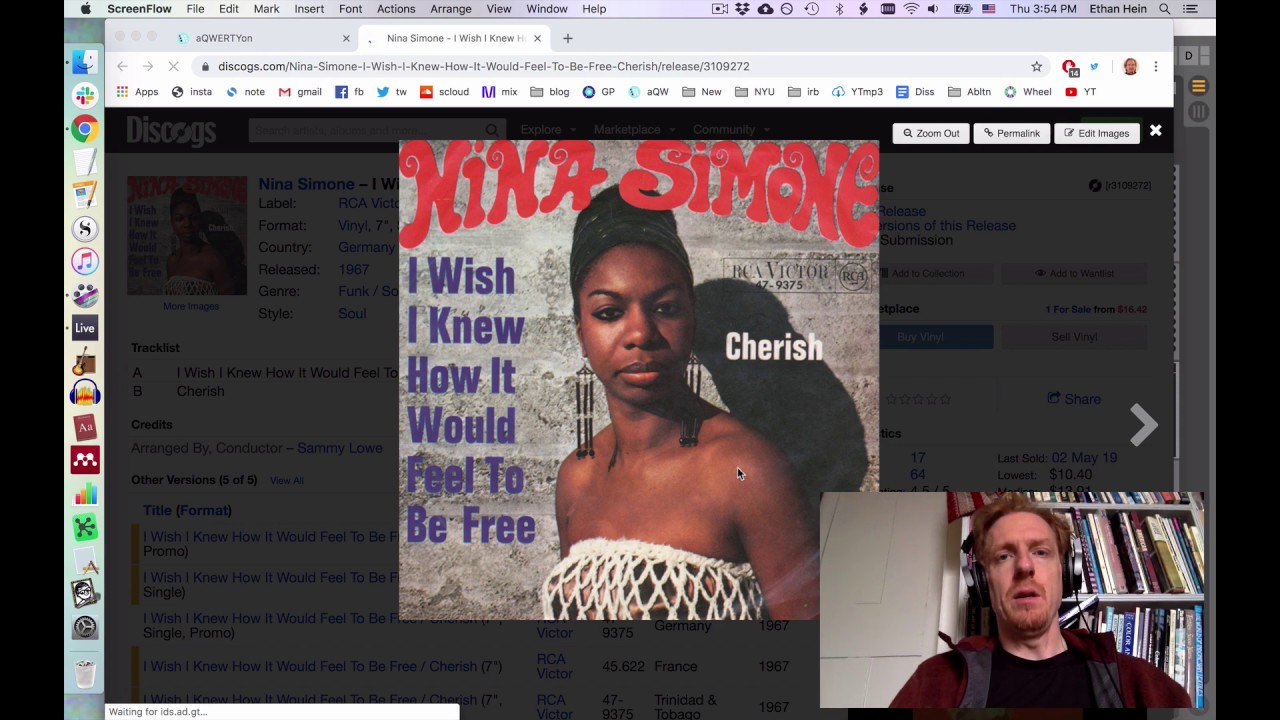
Task: Open the mix bookmark
Action: tap(500, 91)
